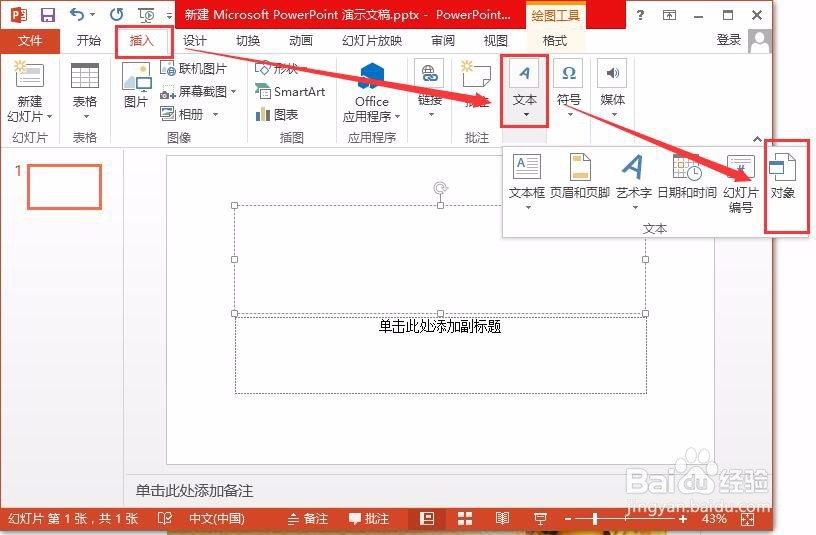Click Sign in (登录) link
Screen dimensions: 816x535
tap(729, 40)
